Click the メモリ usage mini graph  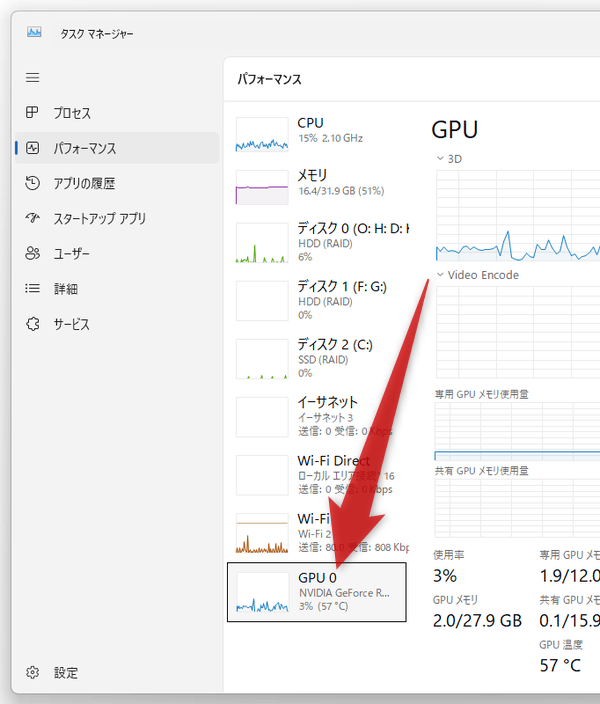(262, 187)
